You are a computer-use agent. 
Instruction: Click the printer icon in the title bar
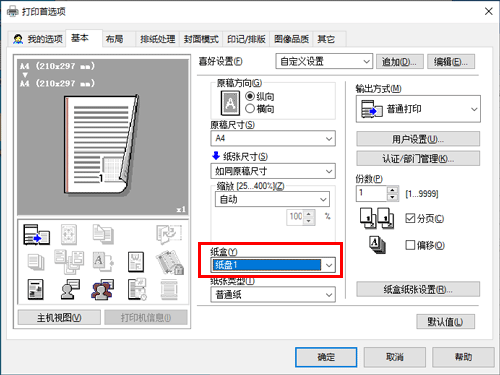pyautogui.click(x=13, y=12)
